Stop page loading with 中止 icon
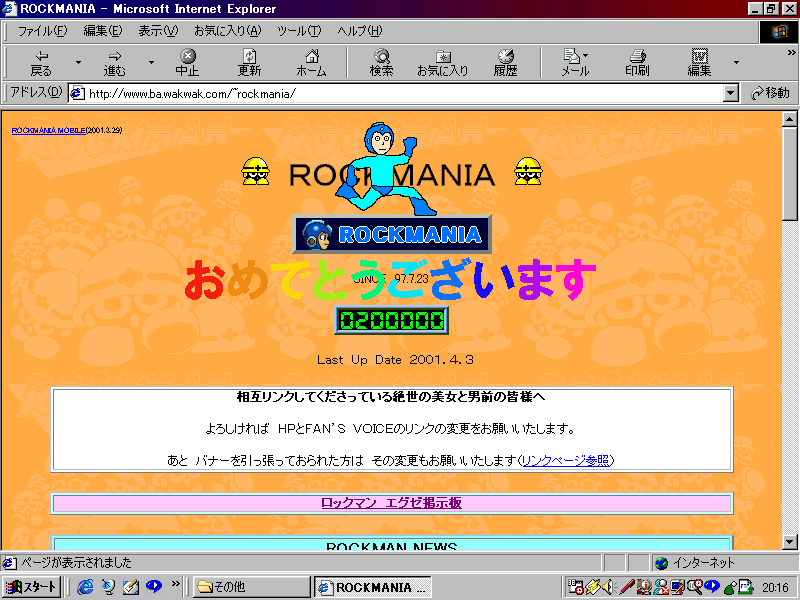800x600 pixels. coord(187,62)
